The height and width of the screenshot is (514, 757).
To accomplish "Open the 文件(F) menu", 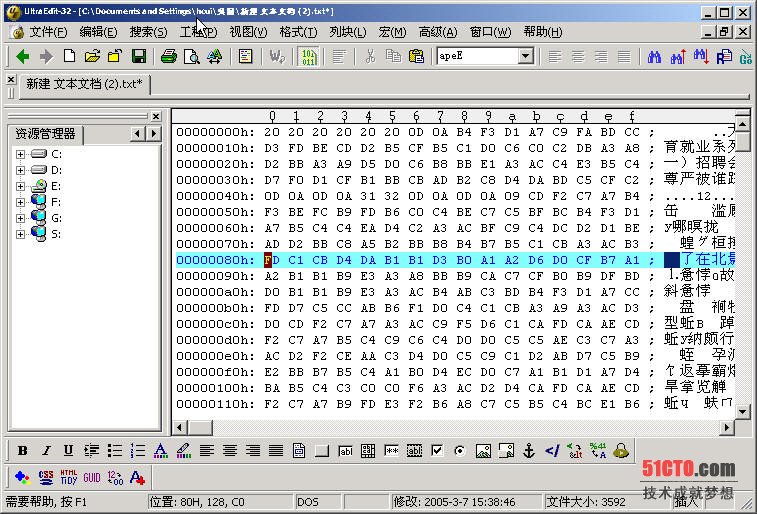I will (48, 32).
